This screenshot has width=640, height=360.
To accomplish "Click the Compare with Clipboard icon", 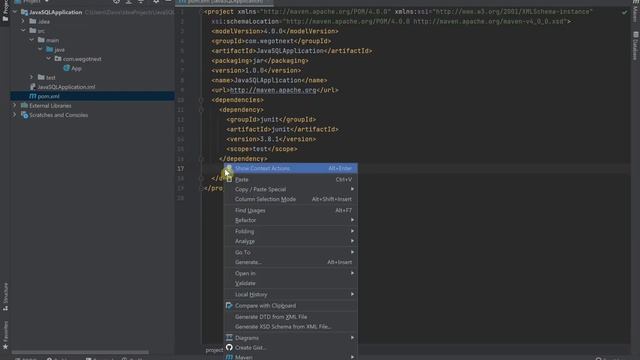I will tap(229, 305).
